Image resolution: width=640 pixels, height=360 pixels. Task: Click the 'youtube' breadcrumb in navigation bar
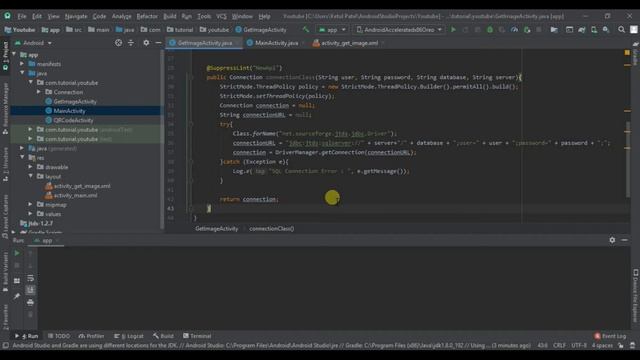pyautogui.click(x=214, y=30)
